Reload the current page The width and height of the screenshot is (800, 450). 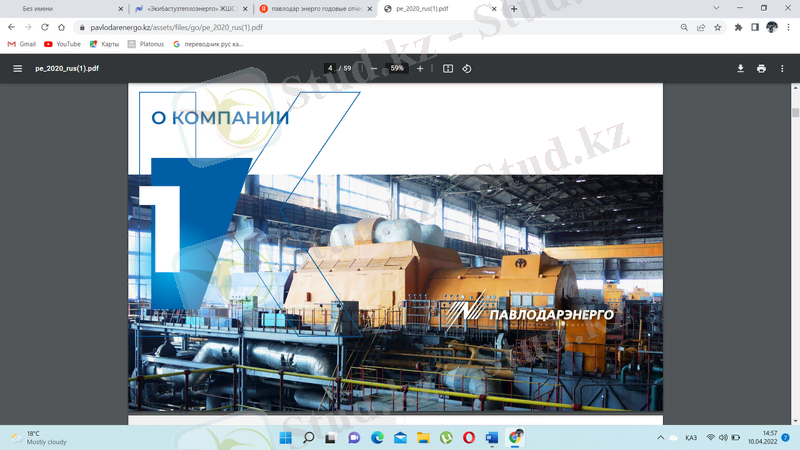pos(45,27)
